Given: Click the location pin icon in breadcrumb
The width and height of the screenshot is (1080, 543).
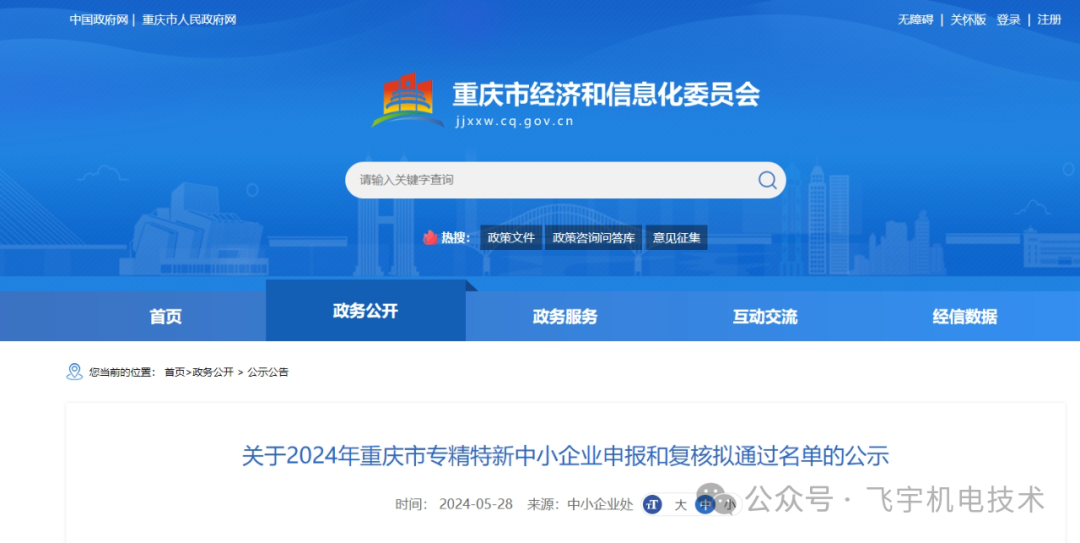Looking at the screenshot, I should 74,371.
